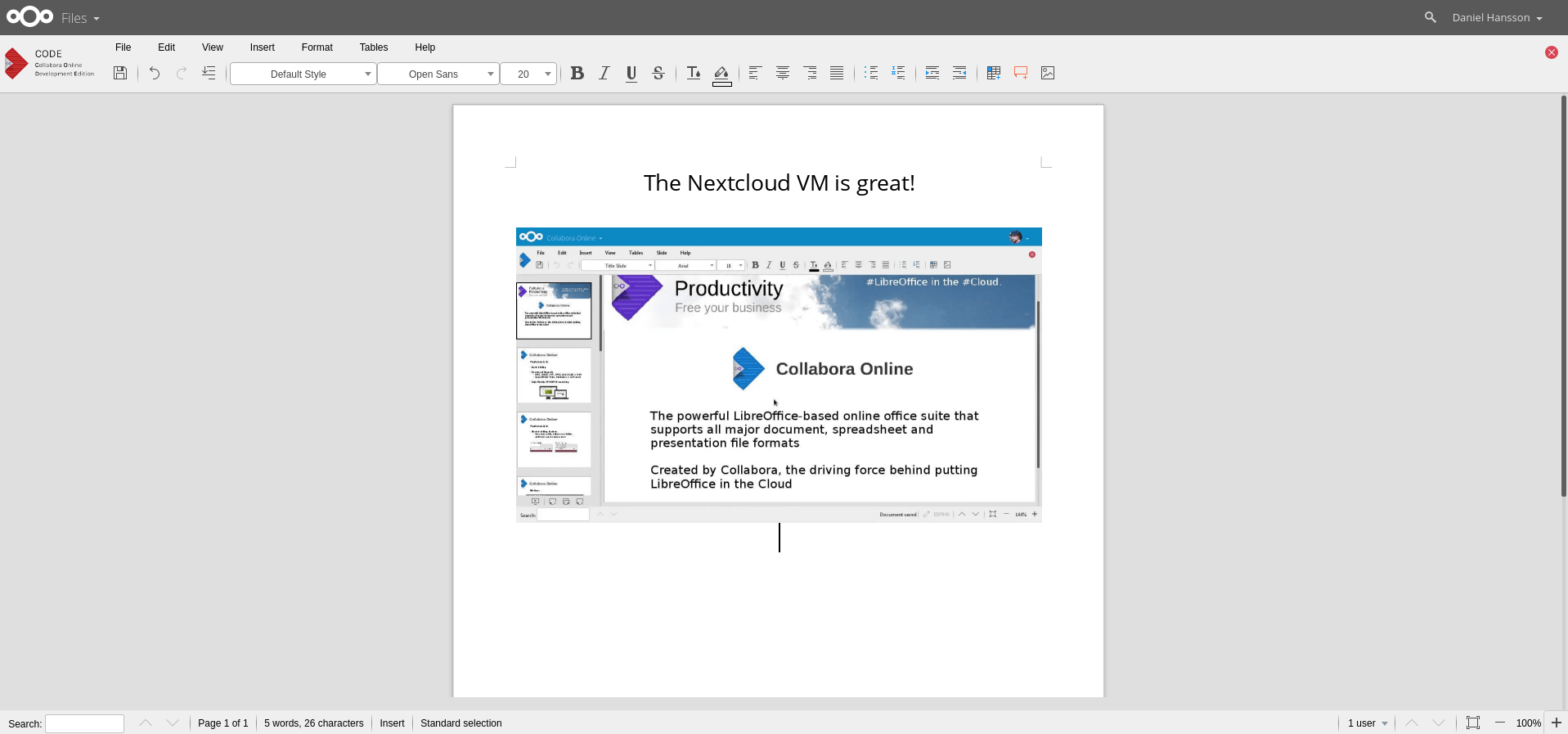This screenshot has height=734, width=1568.
Task: Click the Page 1 of 1 status
Action: (x=223, y=723)
